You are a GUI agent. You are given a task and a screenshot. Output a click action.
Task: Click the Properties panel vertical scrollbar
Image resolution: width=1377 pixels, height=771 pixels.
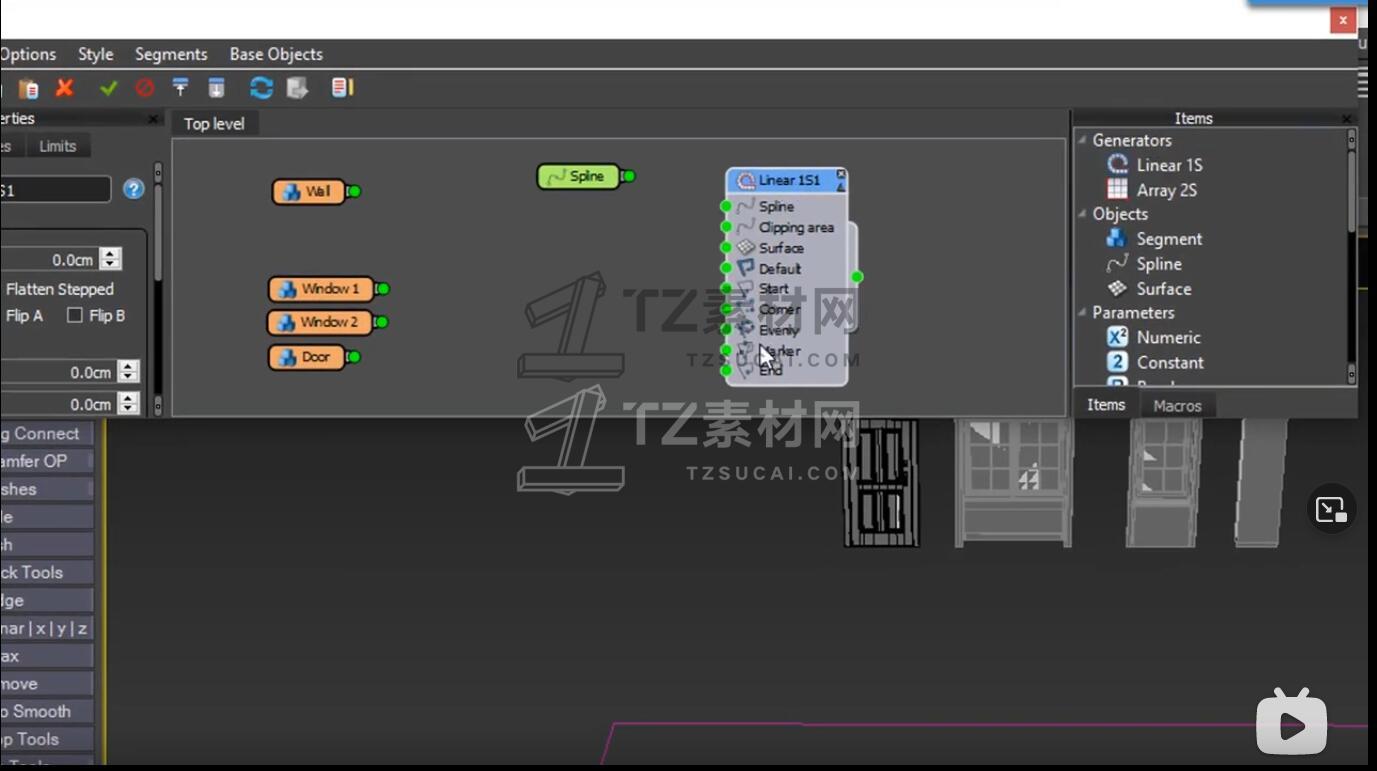click(x=157, y=289)
